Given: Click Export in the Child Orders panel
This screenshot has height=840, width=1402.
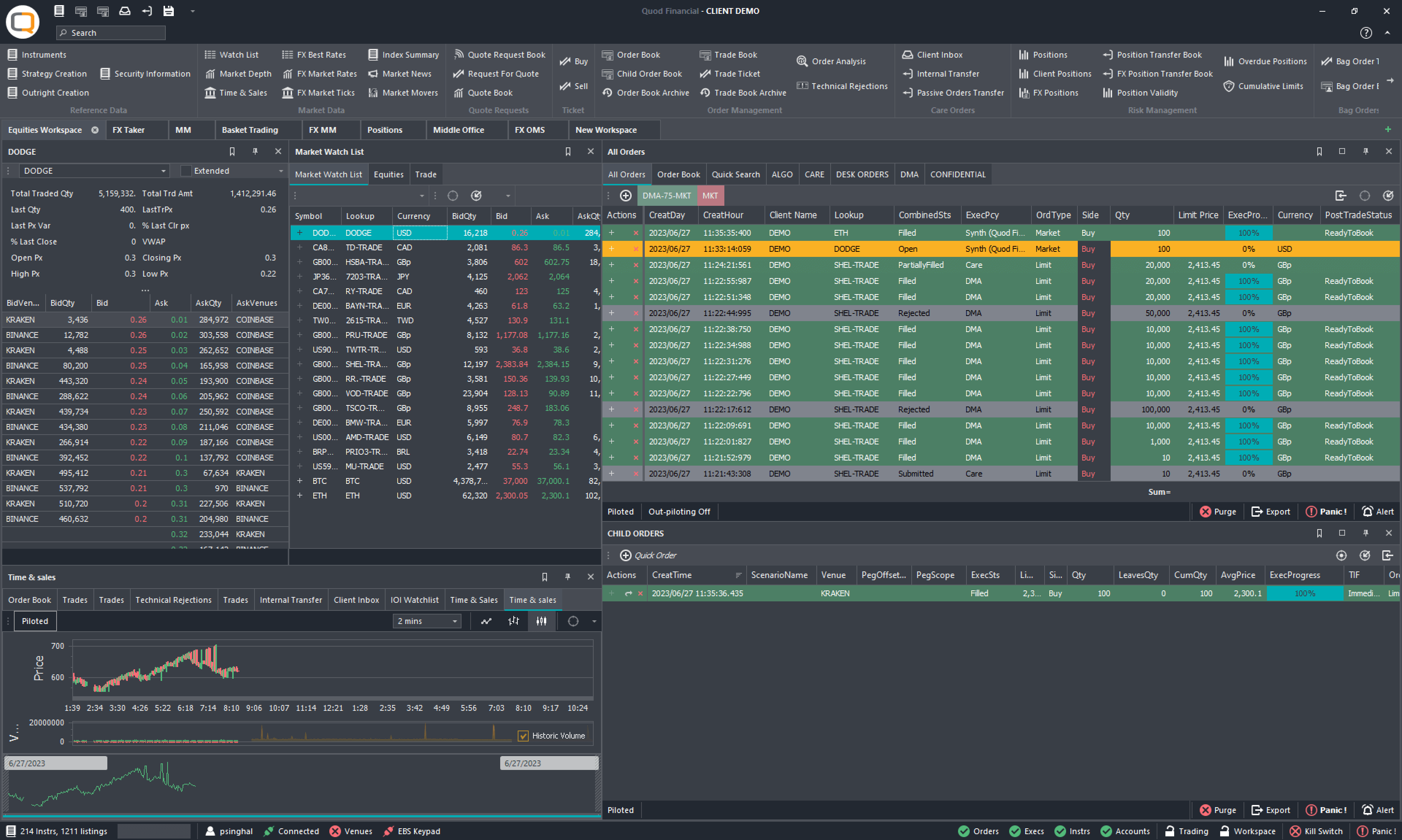Looking at the screenshot, I should (x=1270, y=810).
